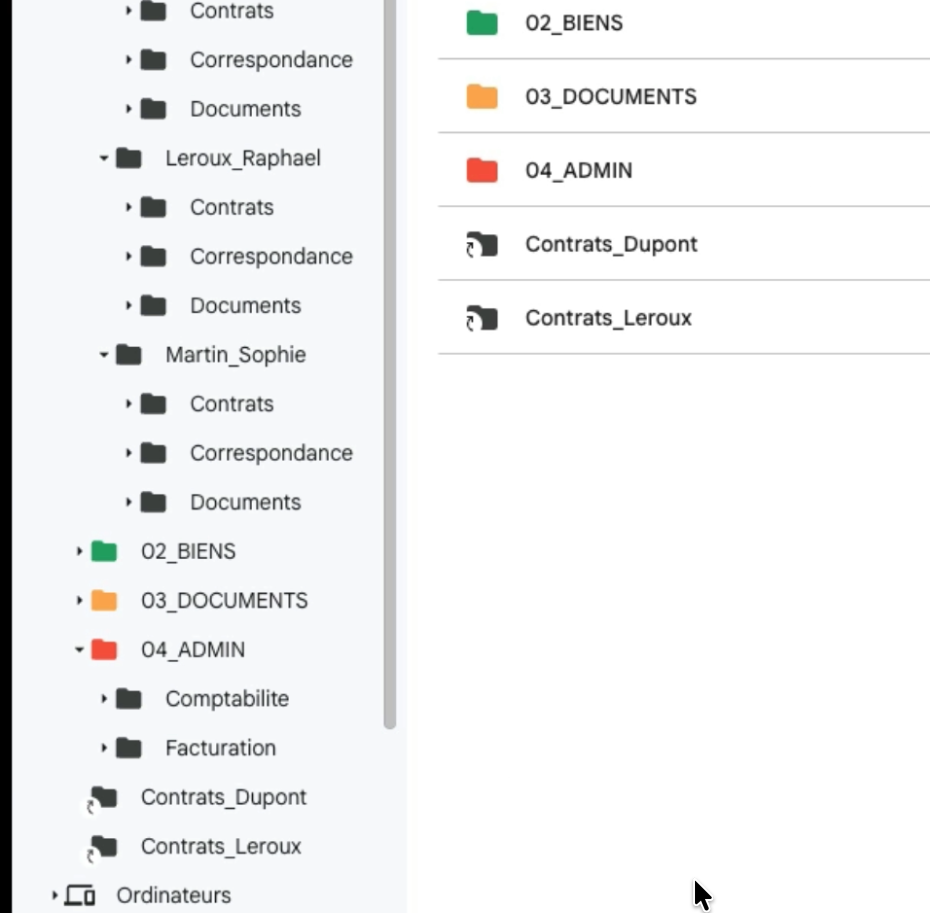The width and height of the screenshot is (930, 913).
Task: Click the red 04_ADMIN folder icon in file list
Action: pyautogui.click(x=482, y=171)
